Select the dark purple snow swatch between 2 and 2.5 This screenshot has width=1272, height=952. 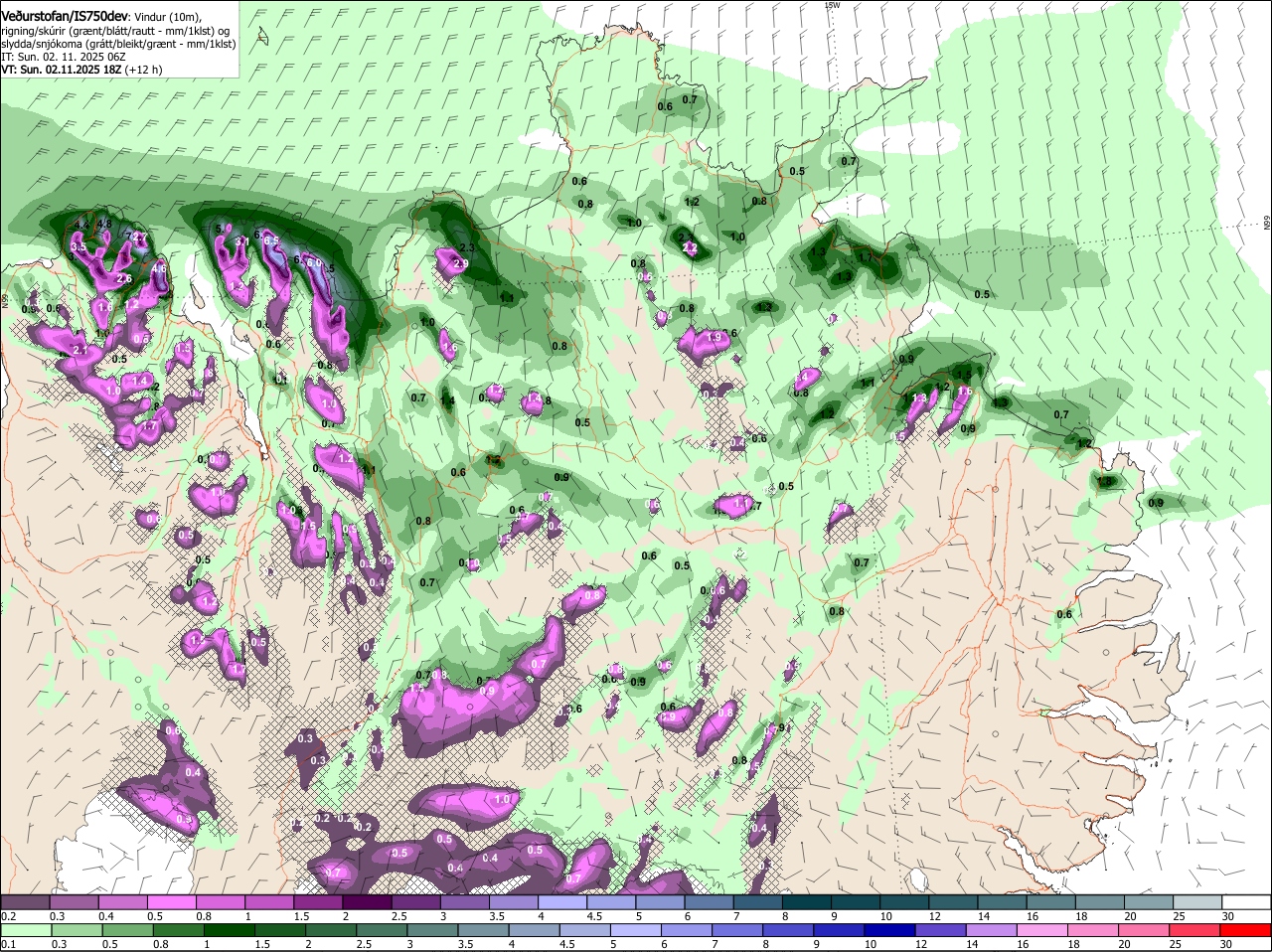pos(368,902)
